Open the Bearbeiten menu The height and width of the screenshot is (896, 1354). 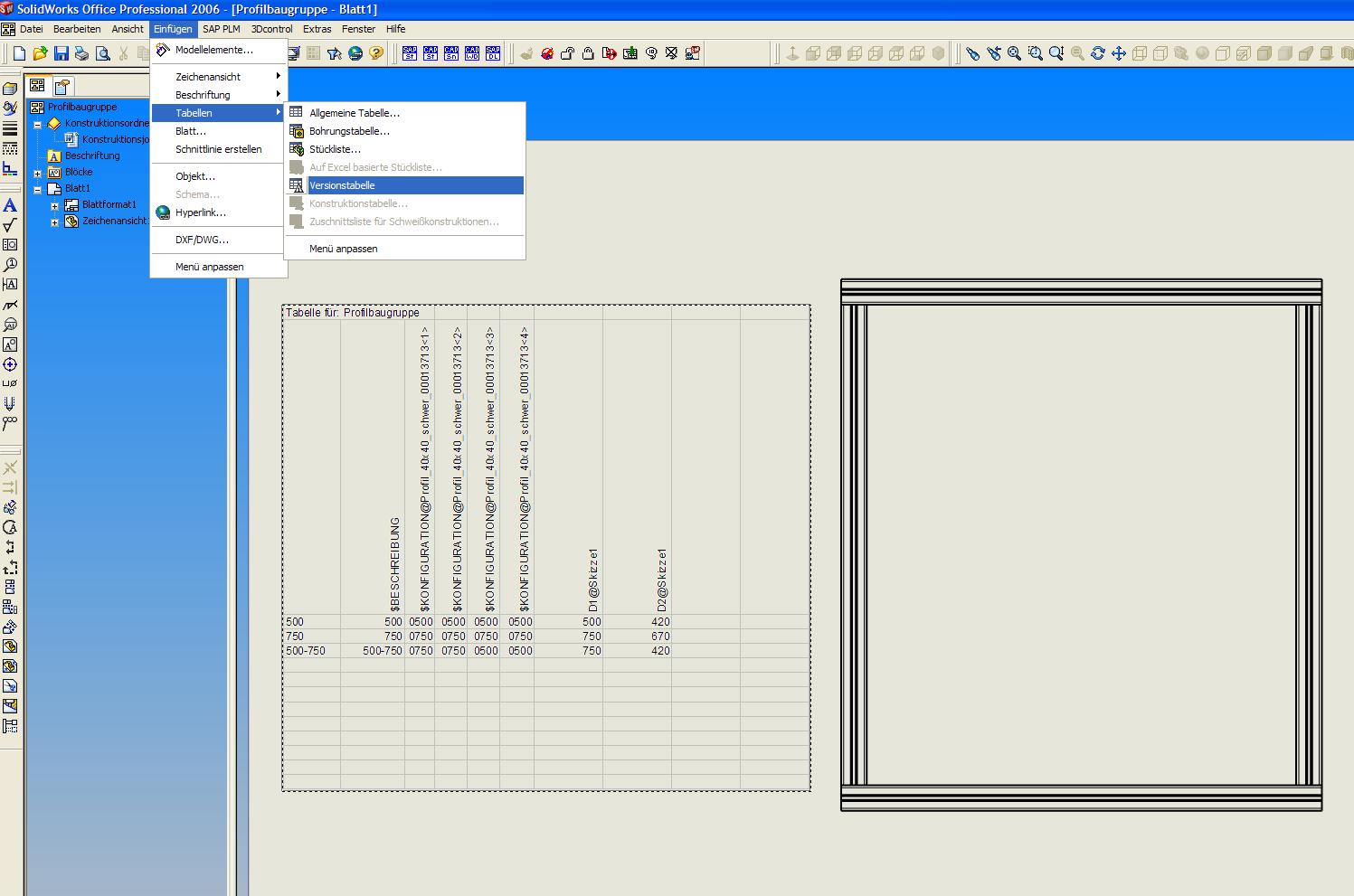[77, 29]
